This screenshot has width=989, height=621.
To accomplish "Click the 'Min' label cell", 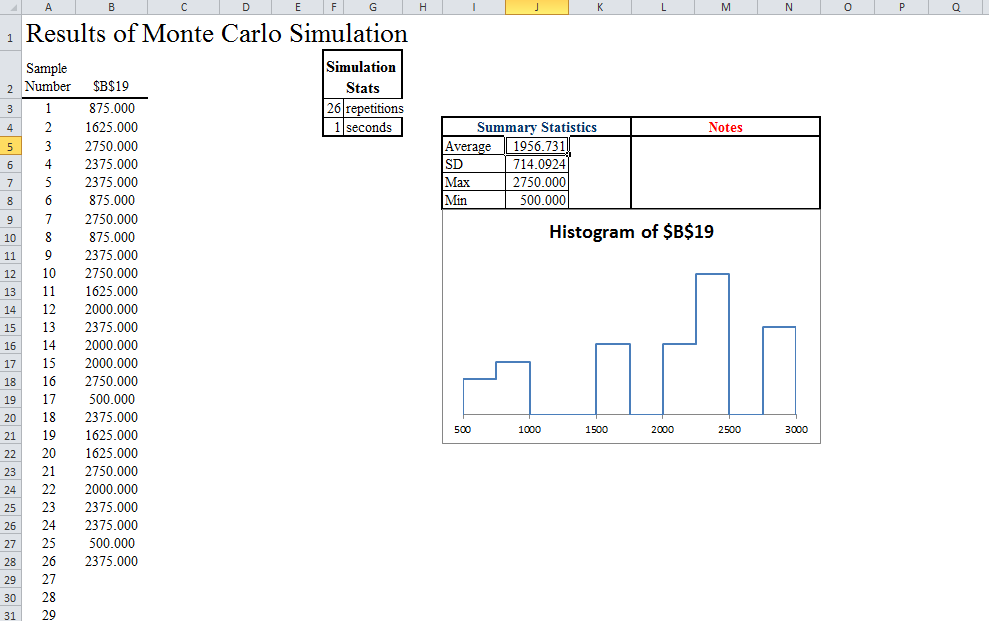I will click(x=474, y=200).
